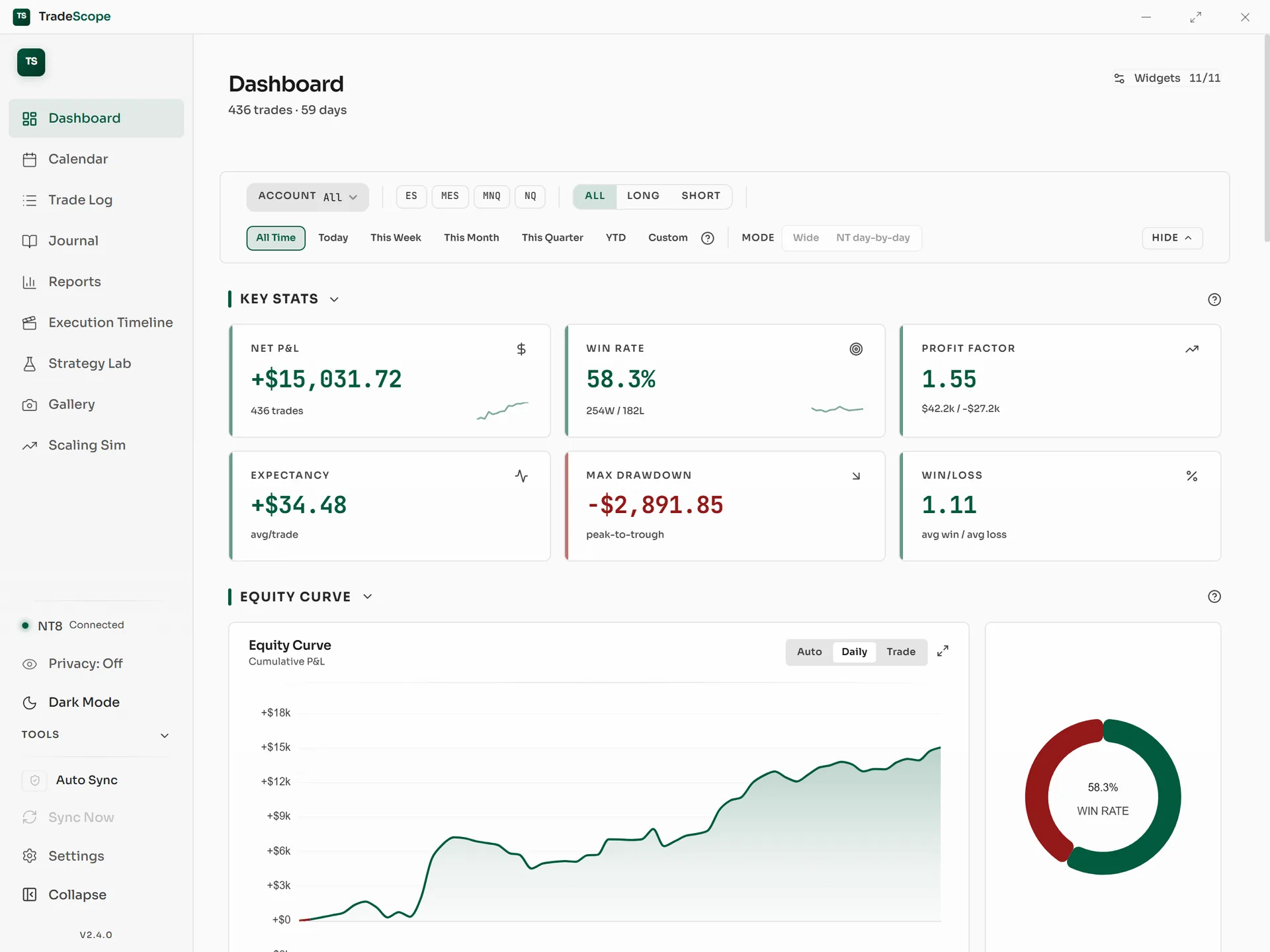Screen dimensions: 1270x952
Task: Switch equity curve to Daily
Action: pyautogui.click(x=854, y=652)
